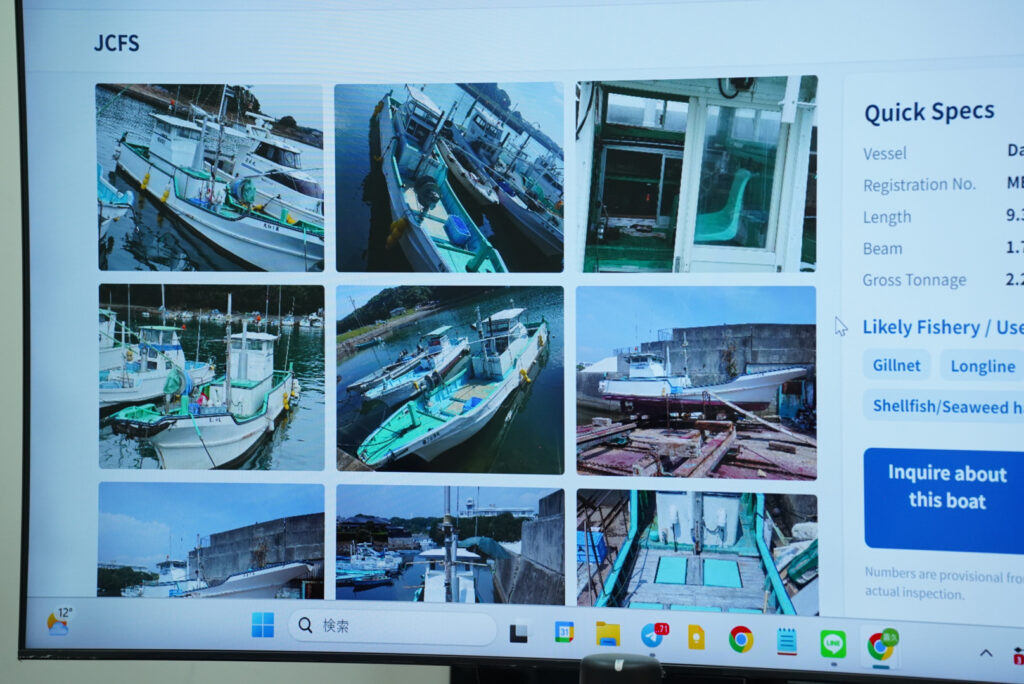
Task: Open Google Calendar taskbar icon
Action: 564,632
